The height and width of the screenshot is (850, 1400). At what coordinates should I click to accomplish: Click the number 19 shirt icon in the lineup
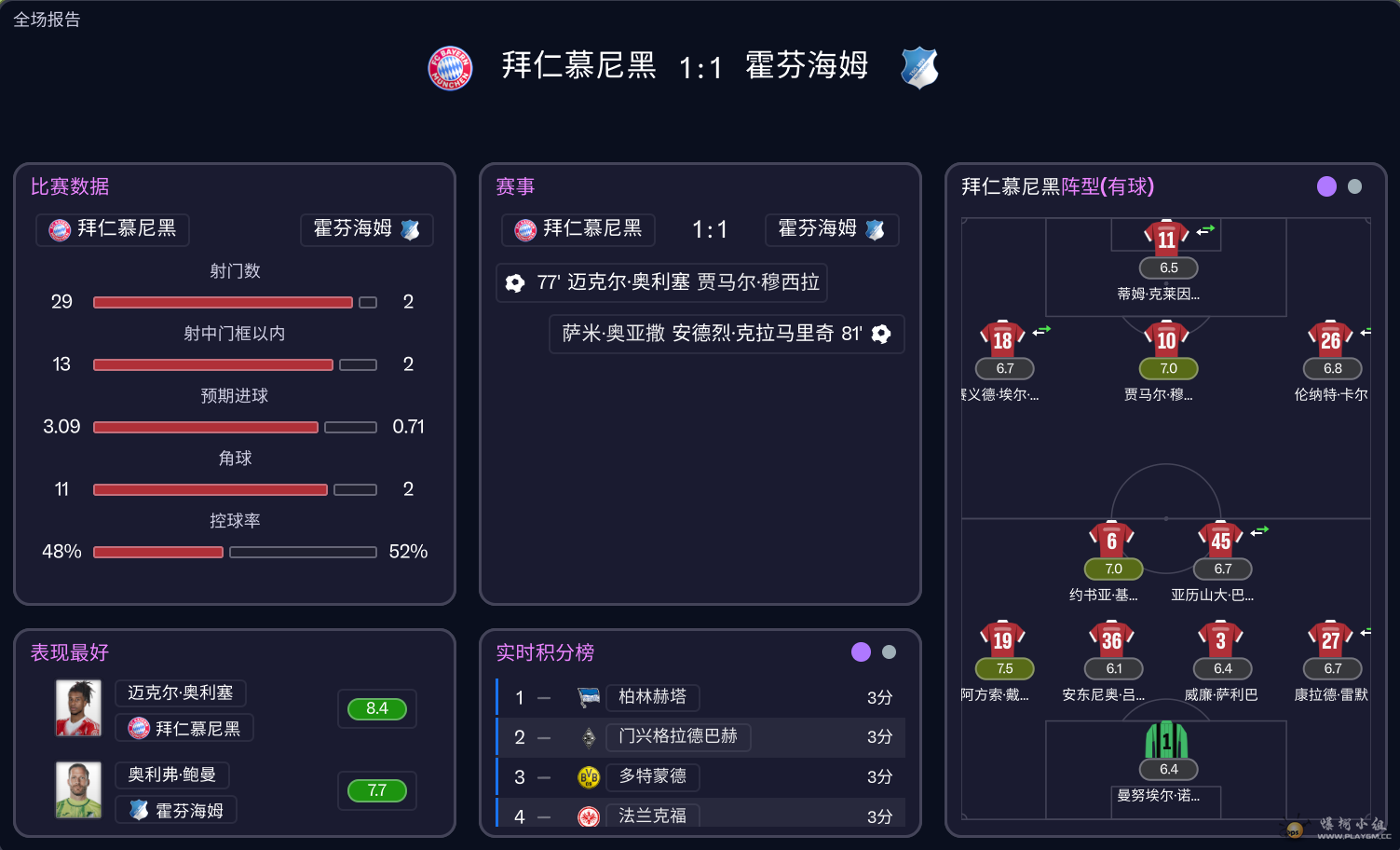pos(1002,639)
